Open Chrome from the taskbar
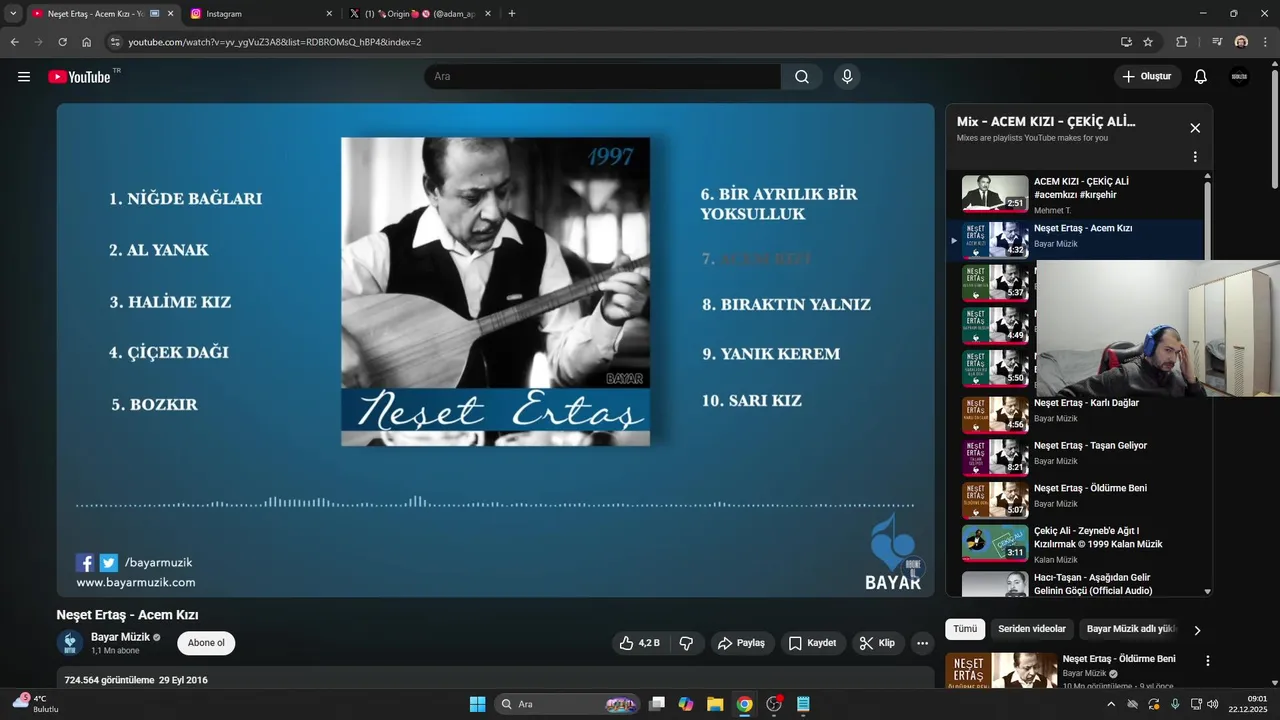Image resolution: width=1280 pixels, height=720 pixels. click(744, 704)
